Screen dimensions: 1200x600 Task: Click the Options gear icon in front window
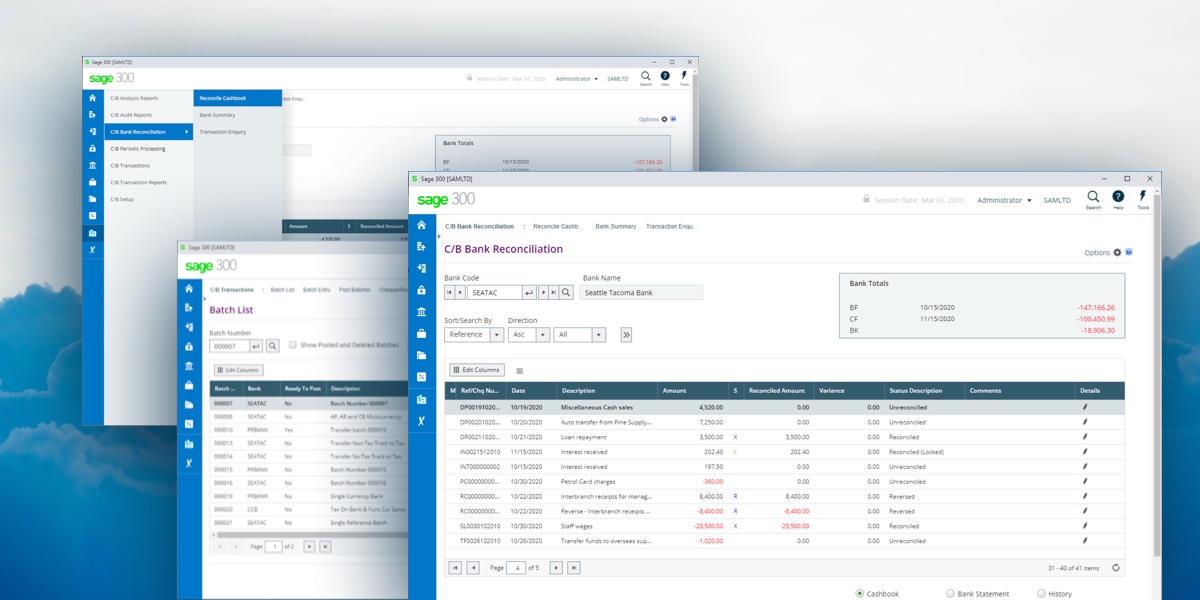tap(1117, 253)
